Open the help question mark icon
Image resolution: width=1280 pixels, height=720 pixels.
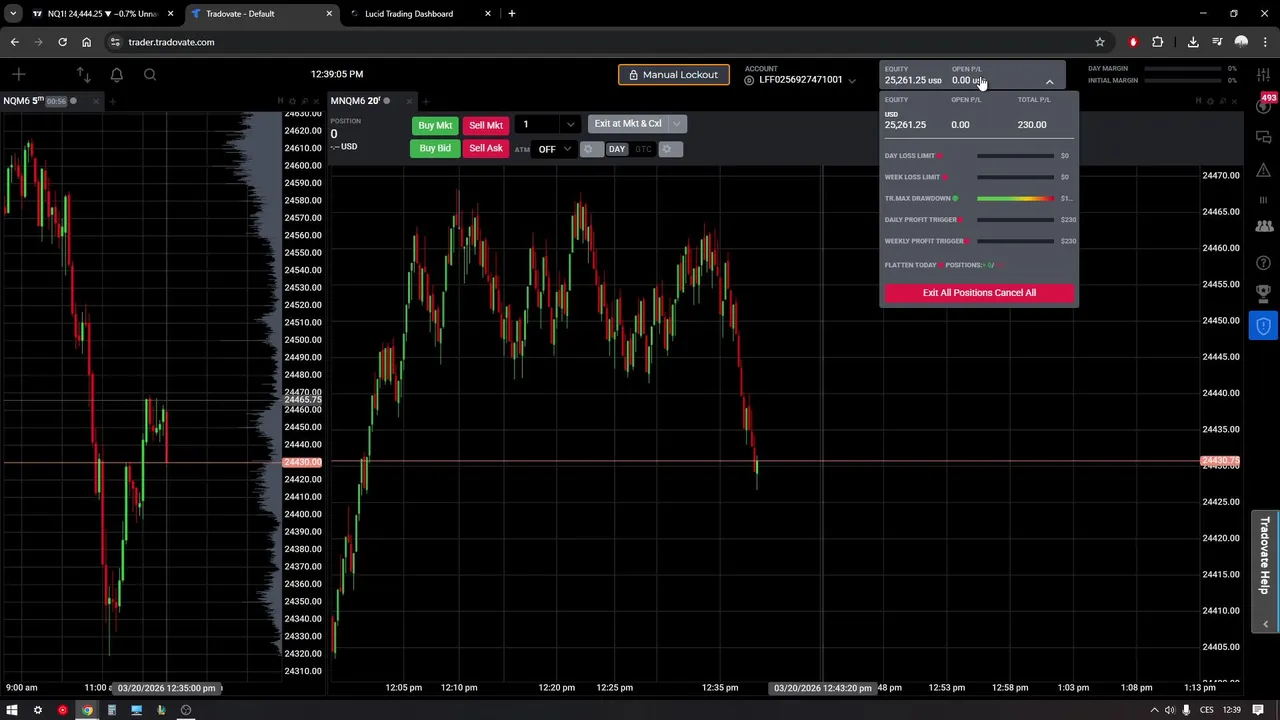pos(1264,263)
